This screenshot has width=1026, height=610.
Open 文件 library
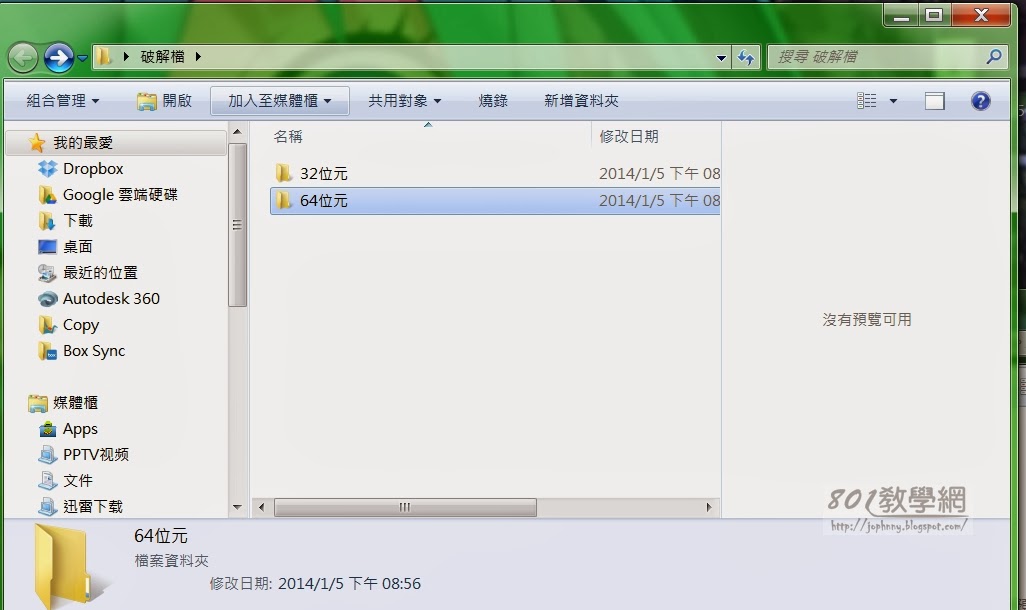click(78, 480)
